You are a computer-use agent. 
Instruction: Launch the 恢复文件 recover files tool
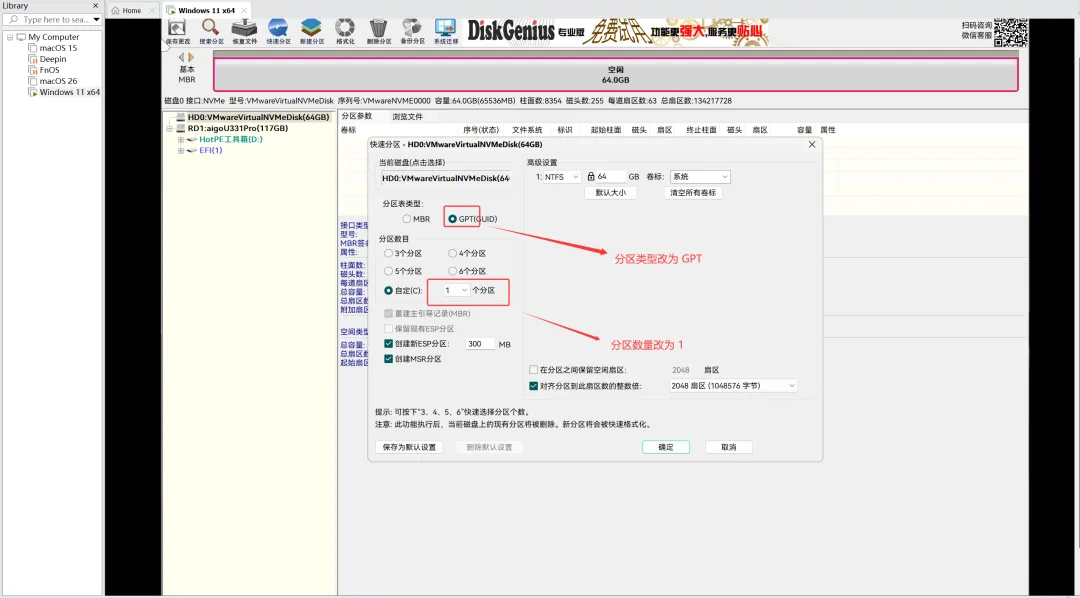point(244,29)
